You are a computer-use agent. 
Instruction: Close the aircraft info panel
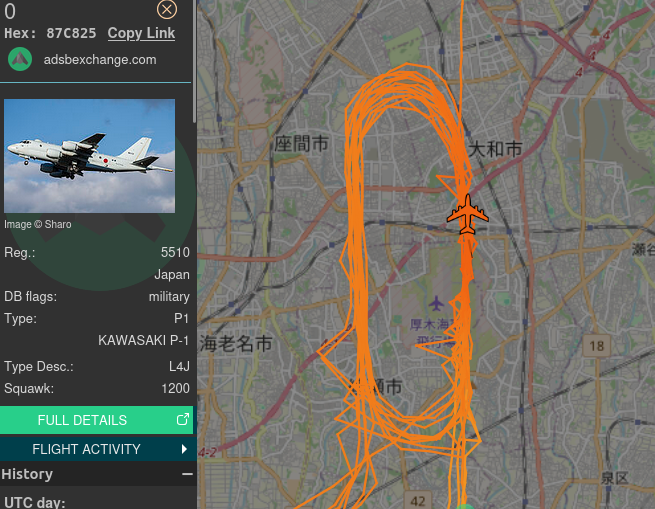pyautogui.click(x=167, y=9)
